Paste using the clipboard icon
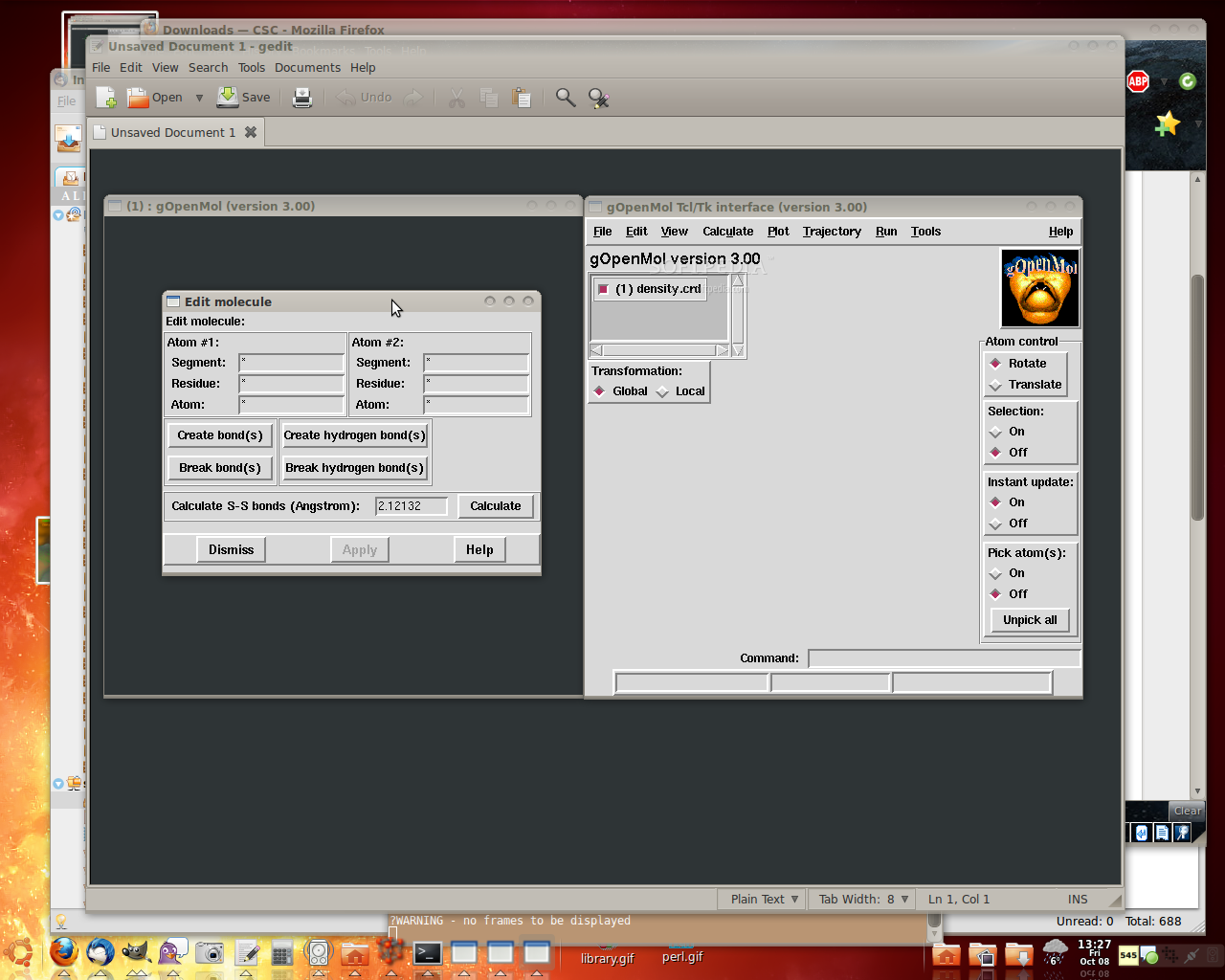The image size is (1225, 980). [522, 98]
